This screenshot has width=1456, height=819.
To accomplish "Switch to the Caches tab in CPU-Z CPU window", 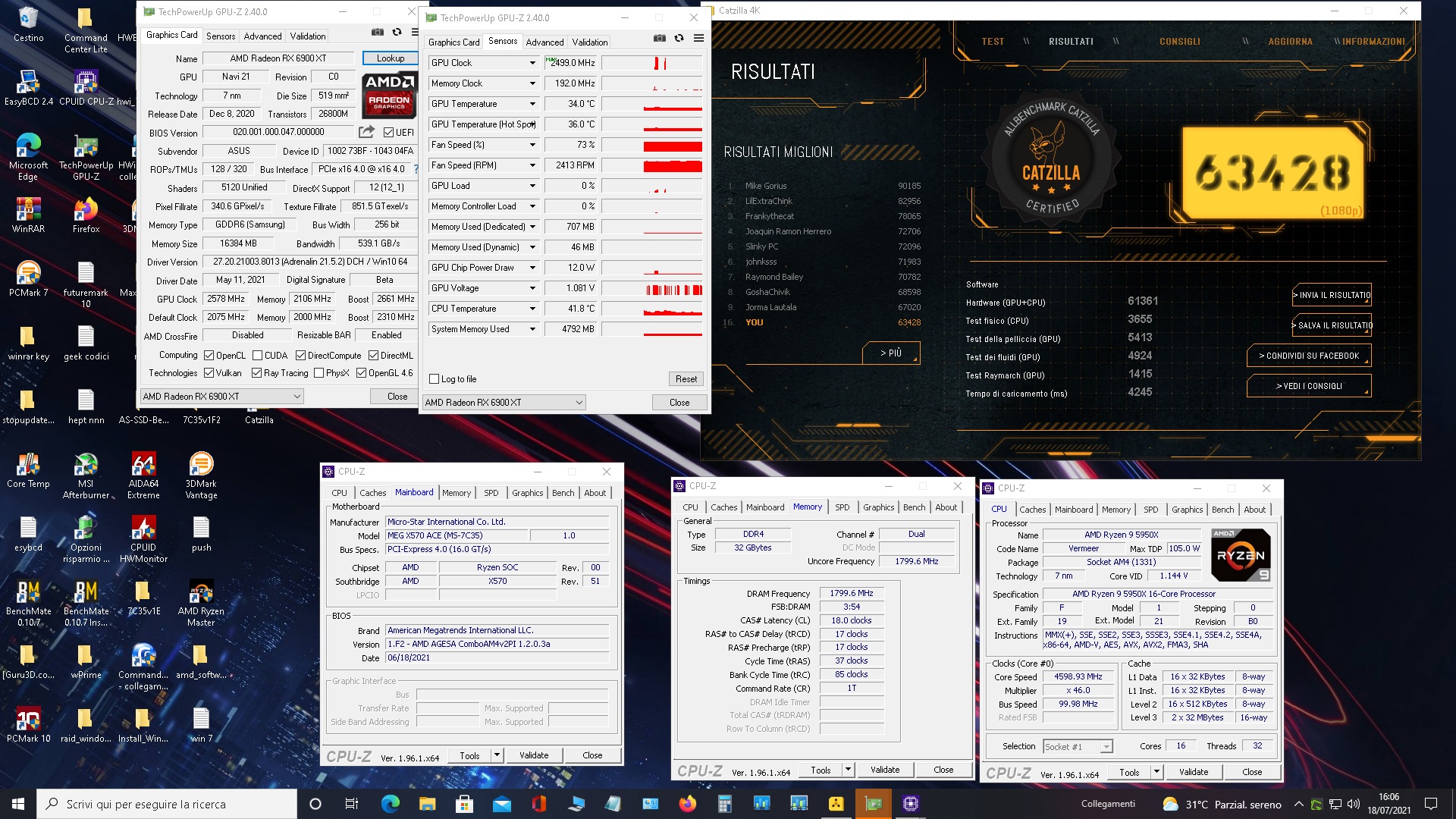I will [x=1032, y=510].
